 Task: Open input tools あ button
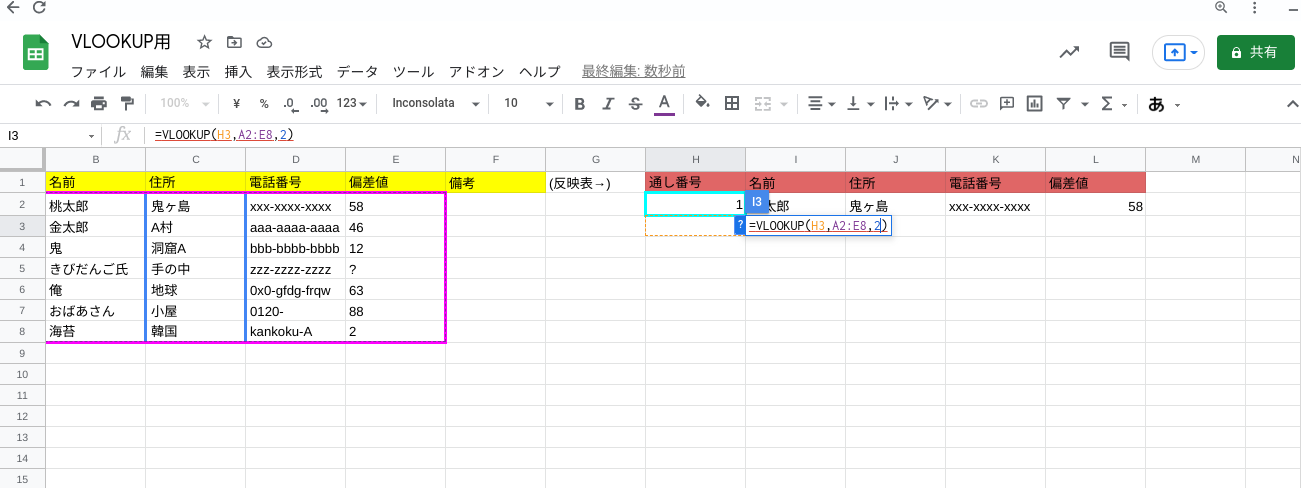(1157, 104)
